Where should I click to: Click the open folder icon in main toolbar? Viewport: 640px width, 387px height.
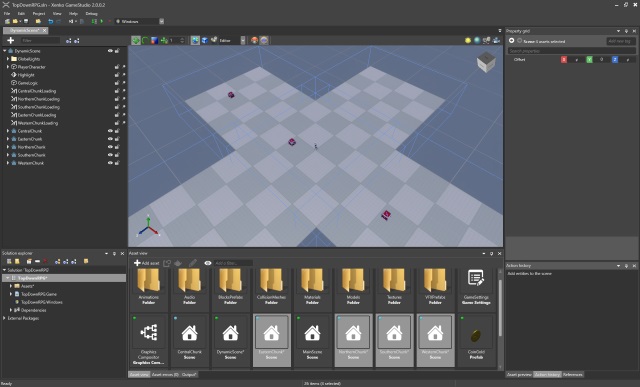16,21
